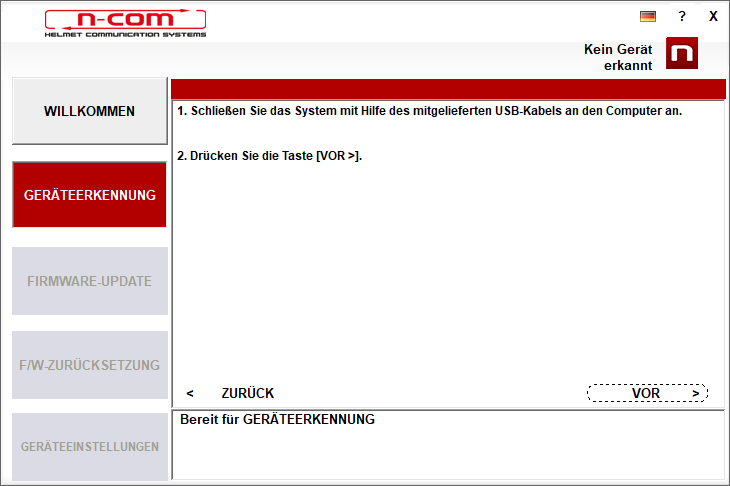This screenshot has width=730, height=486.
Task: Open the German flag language selector
Action: point(648,16)
